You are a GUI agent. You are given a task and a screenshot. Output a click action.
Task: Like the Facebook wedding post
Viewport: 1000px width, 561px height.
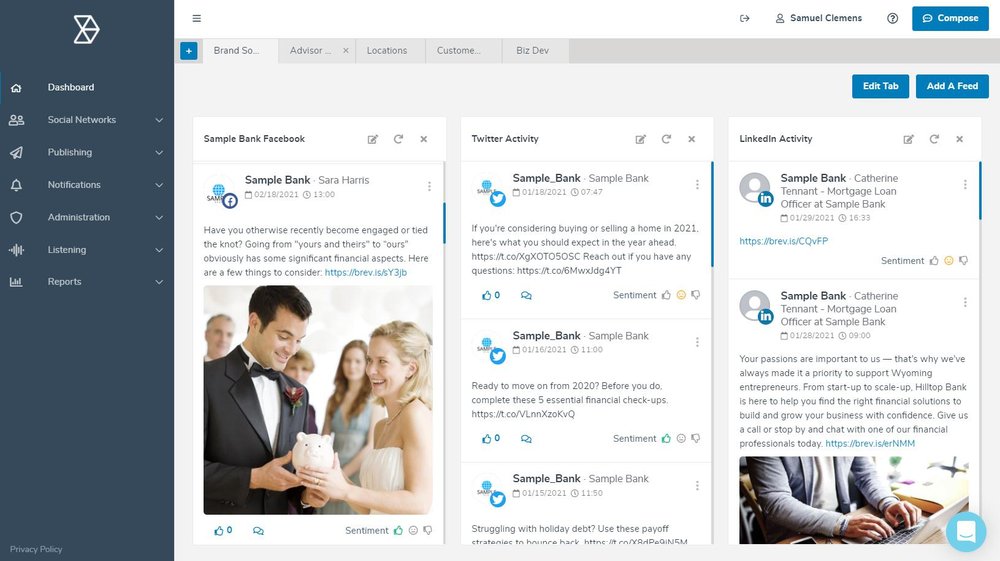point(223,530)
